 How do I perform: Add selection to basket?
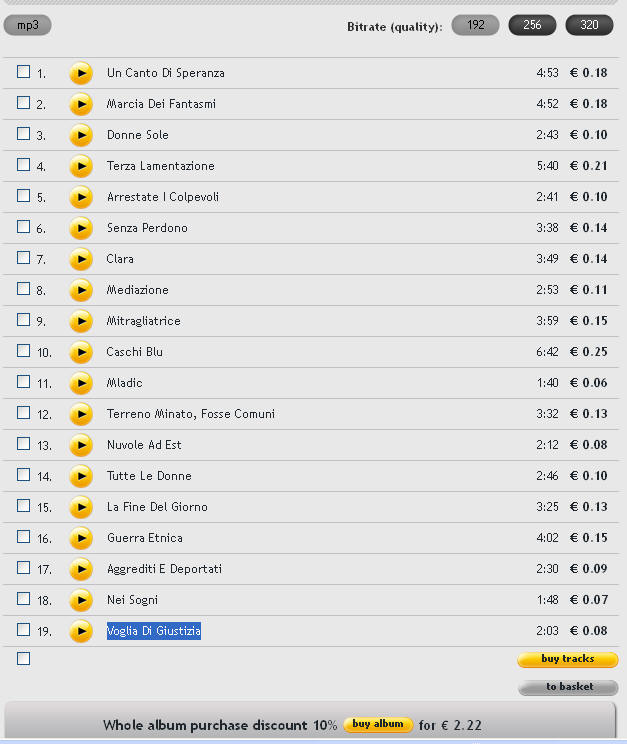tap(568, 687)
